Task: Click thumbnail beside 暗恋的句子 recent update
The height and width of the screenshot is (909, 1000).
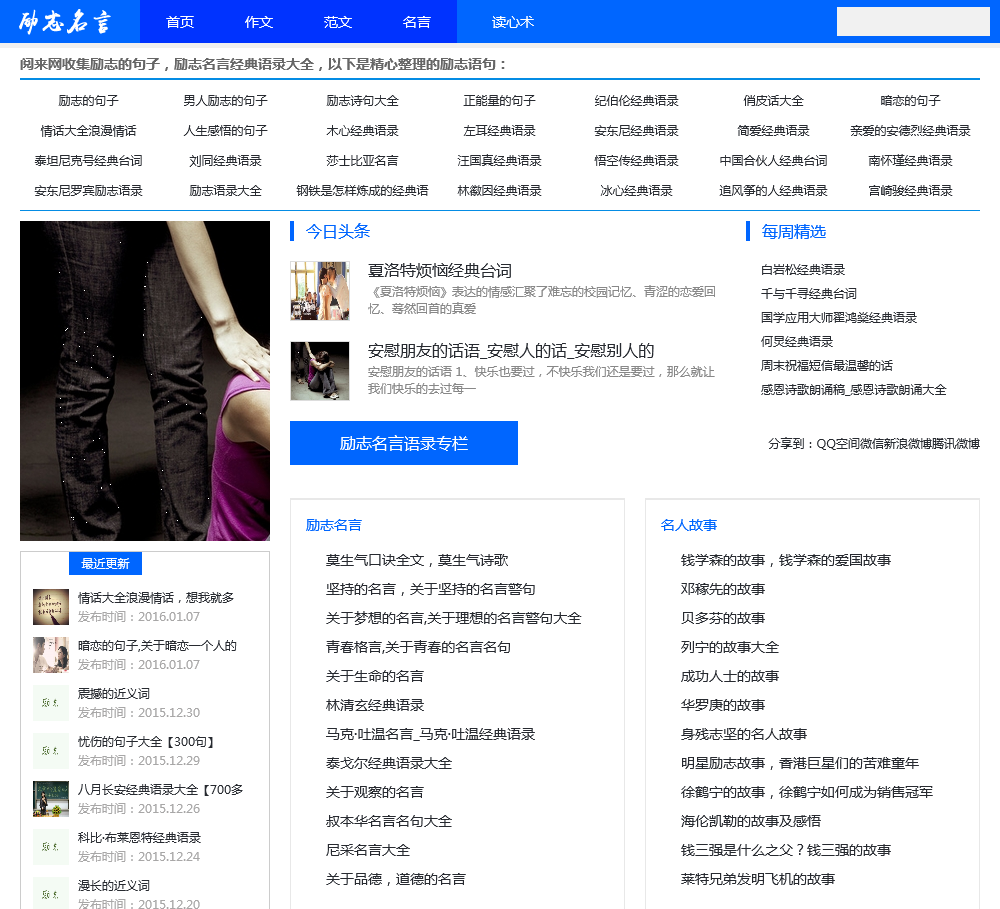Action: (51, 654)
